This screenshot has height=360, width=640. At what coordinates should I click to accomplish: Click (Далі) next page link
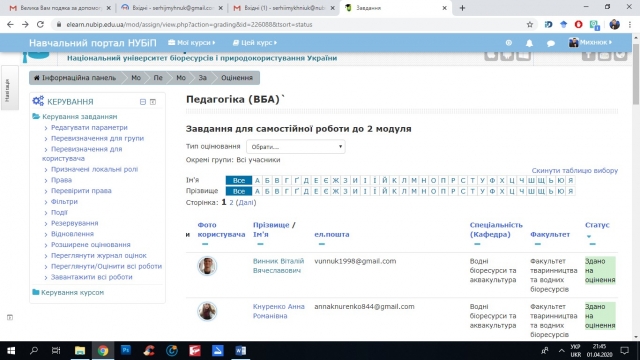[246, 202]
